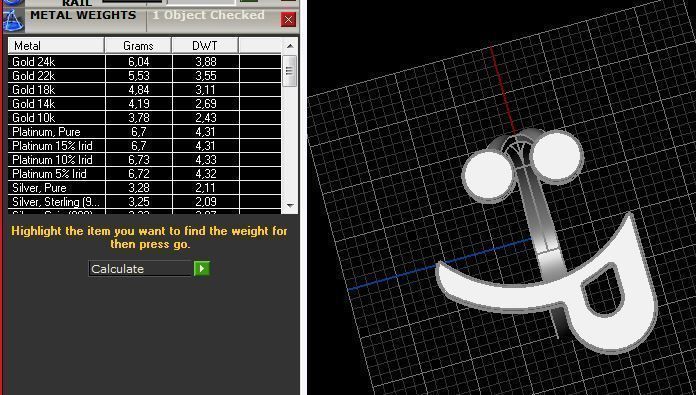Select the left round sphere in viewport
696x395 pixels.
[488, 175]
